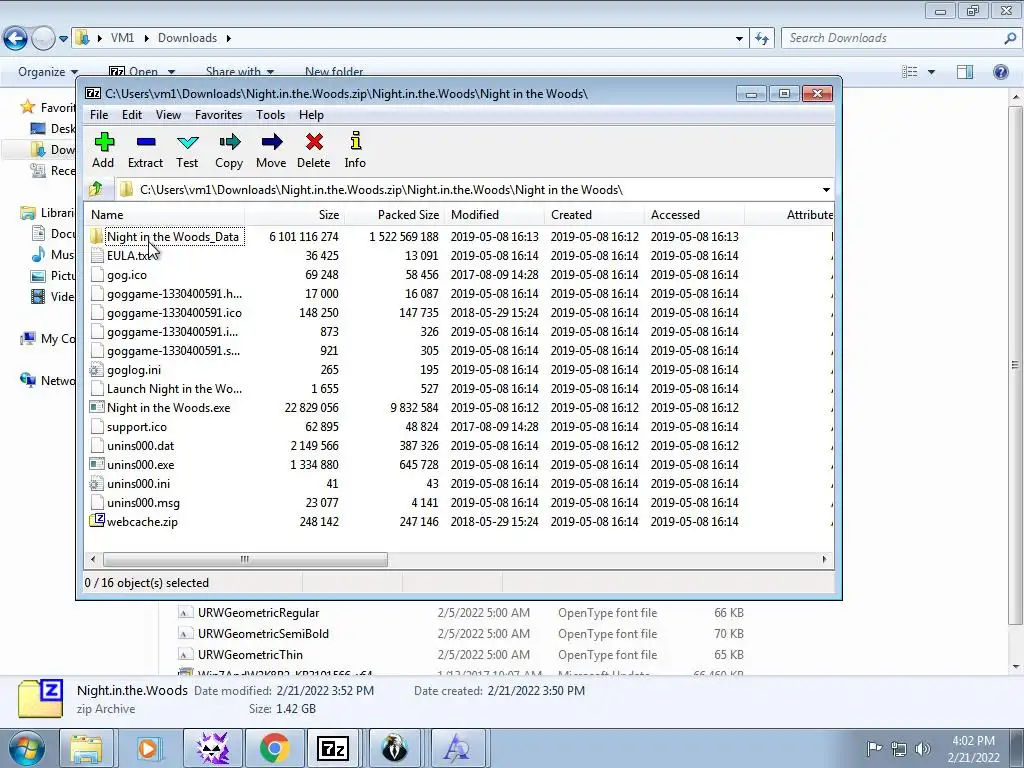Select URWGeometricSemiBold font in Explorer
1024x768 pixels.
click(263, 633)
